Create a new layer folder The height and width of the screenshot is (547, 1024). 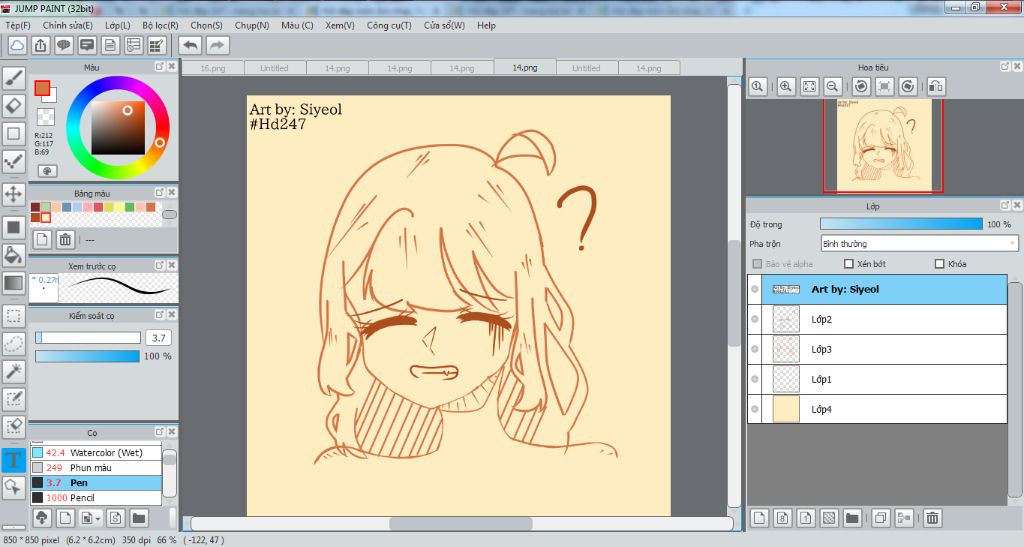click(x=852, y=518)
